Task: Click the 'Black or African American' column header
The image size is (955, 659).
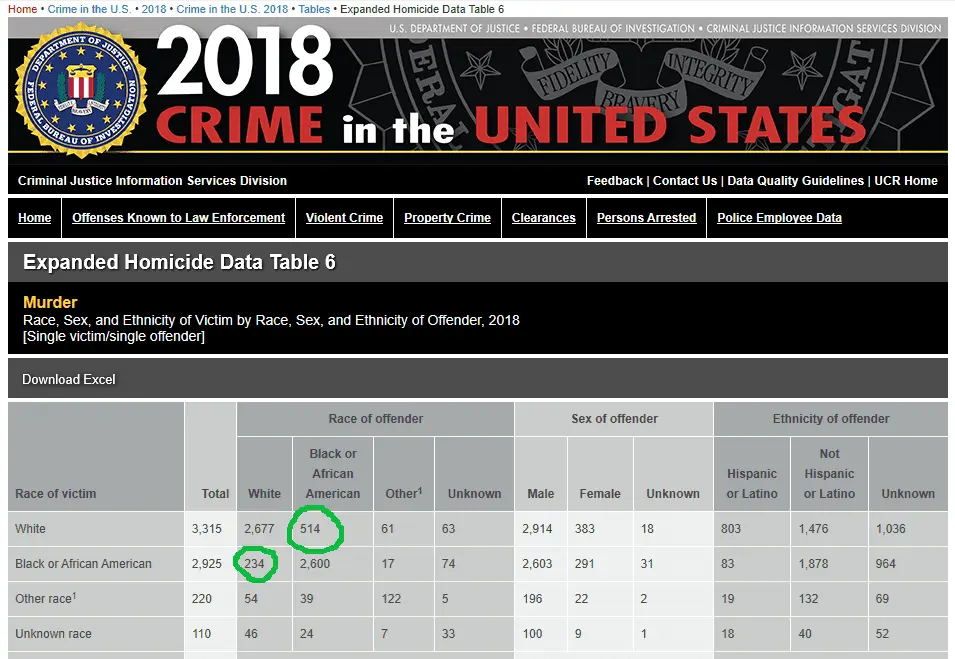Action: (333, 474)
